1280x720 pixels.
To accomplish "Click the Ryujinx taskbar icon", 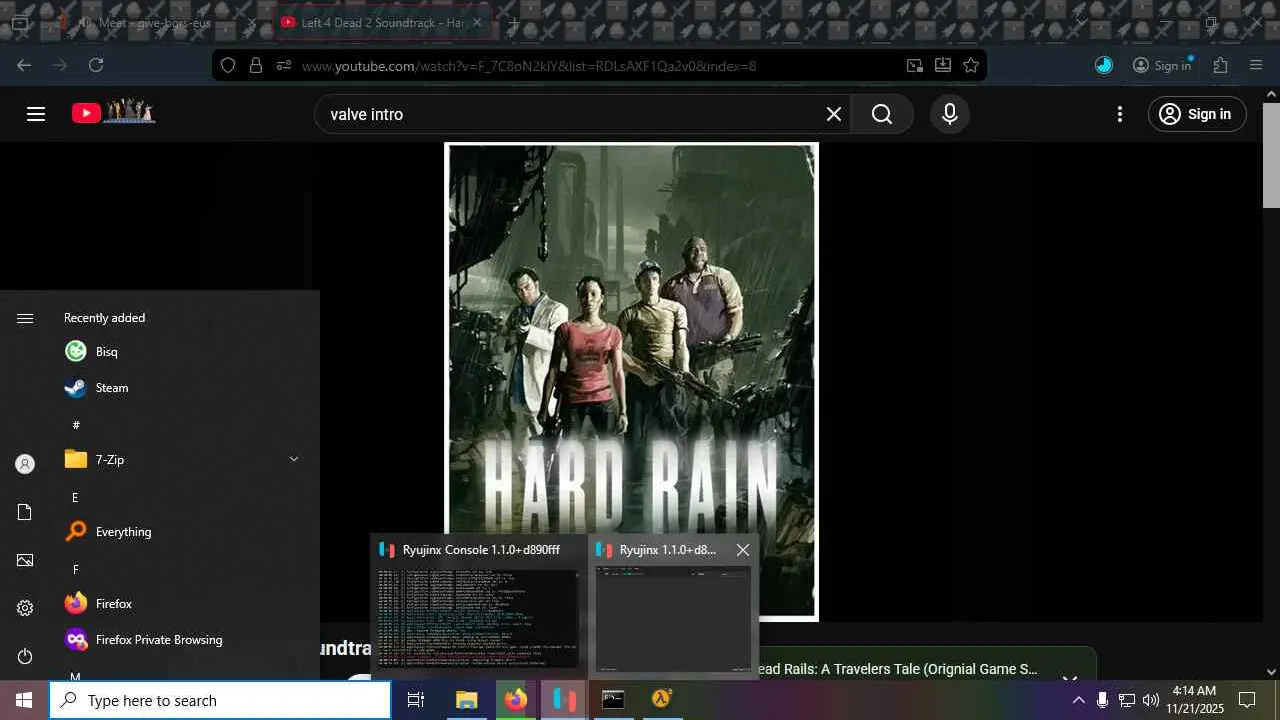I will click(x=564, y=700).
